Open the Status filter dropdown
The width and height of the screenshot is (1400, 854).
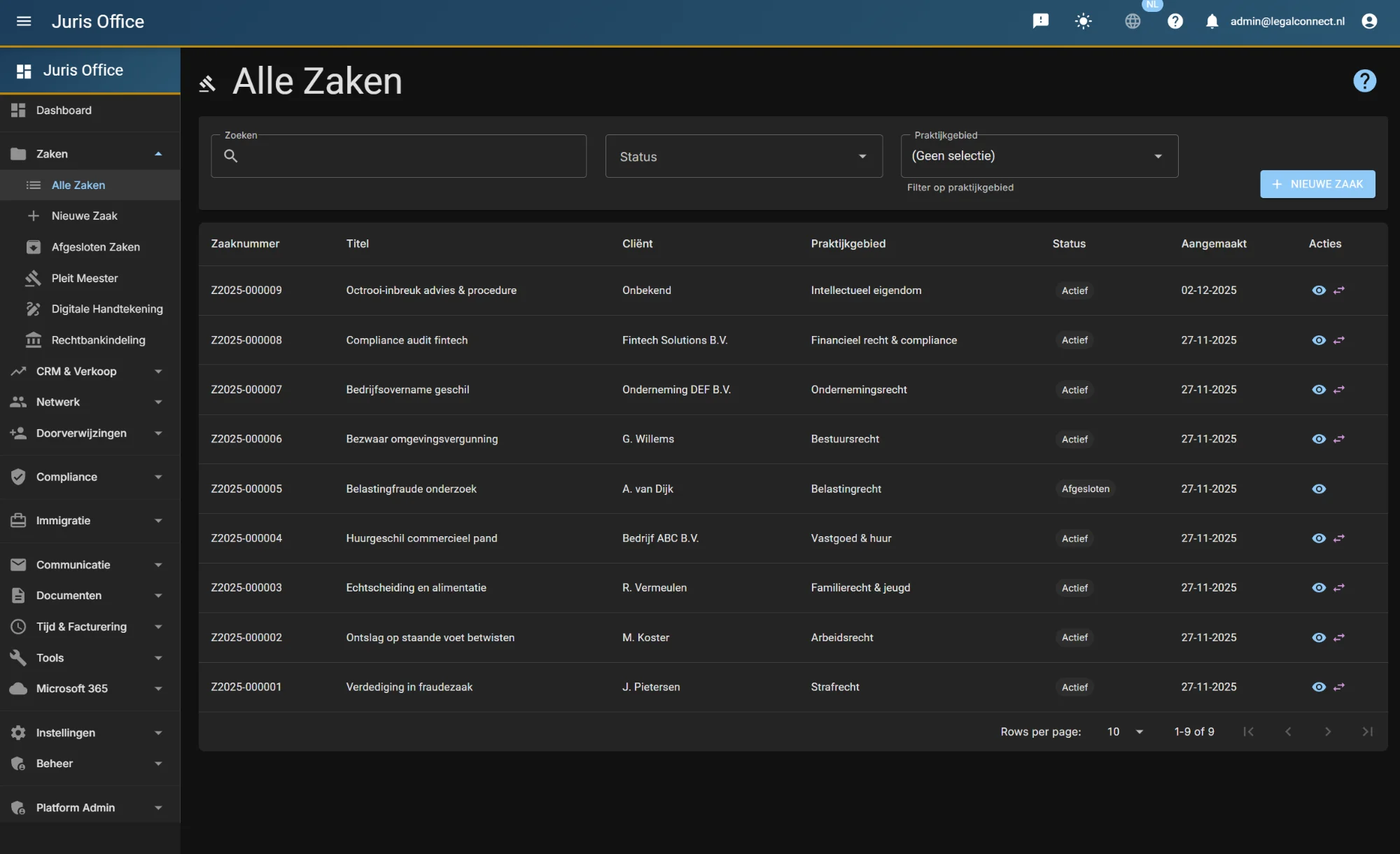click(743, 156)
